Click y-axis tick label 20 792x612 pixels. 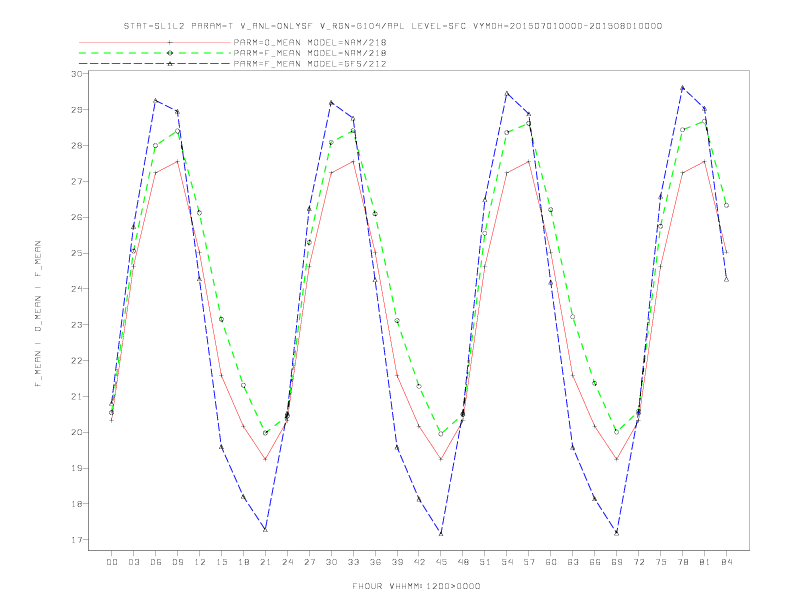tap(76, 432)
